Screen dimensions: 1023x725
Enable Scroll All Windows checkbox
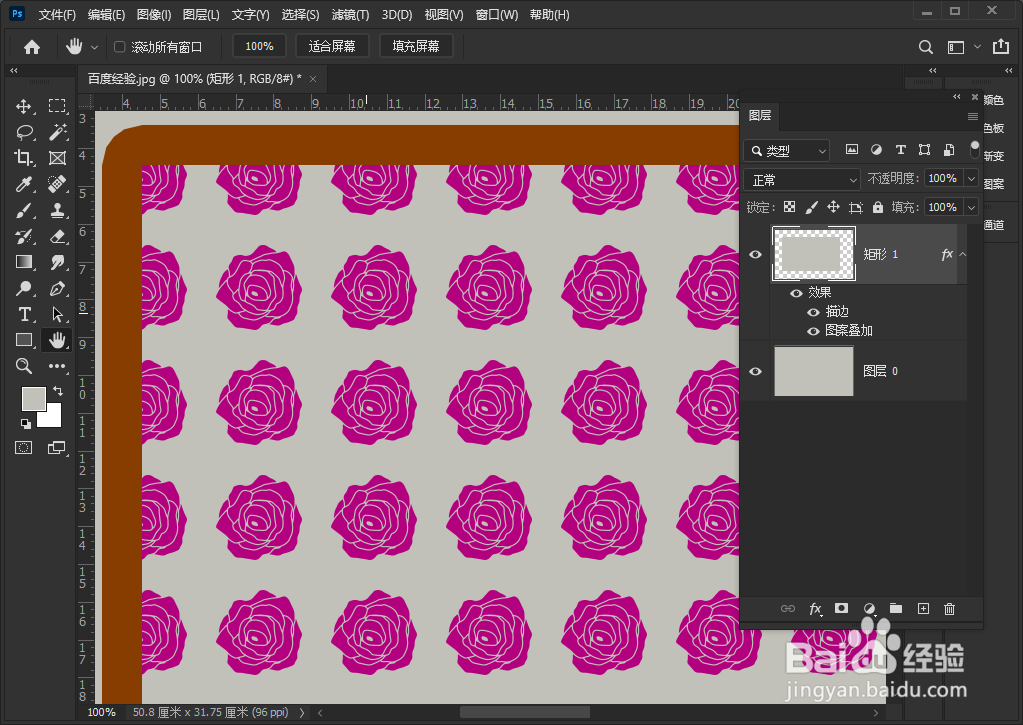point(119,47)
